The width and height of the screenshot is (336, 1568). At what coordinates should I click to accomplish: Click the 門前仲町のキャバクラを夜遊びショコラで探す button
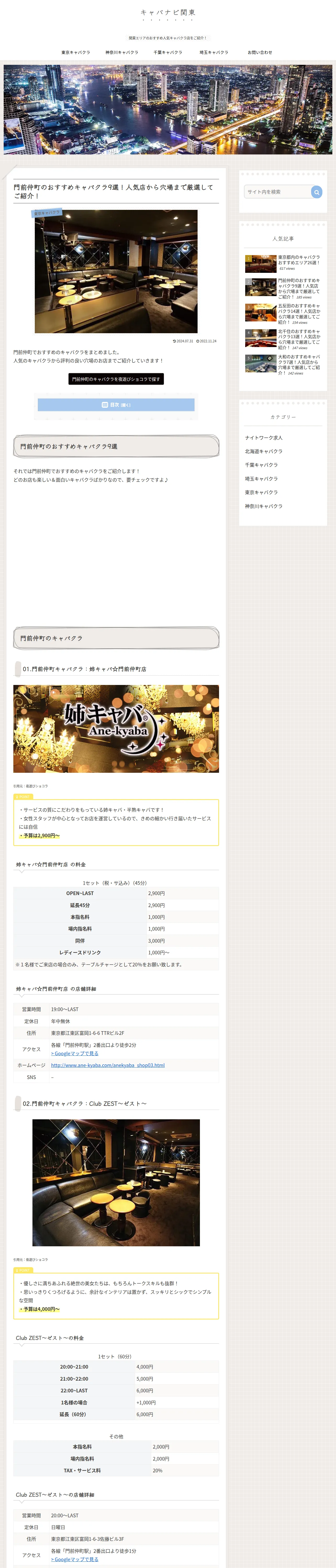(116, 379)
